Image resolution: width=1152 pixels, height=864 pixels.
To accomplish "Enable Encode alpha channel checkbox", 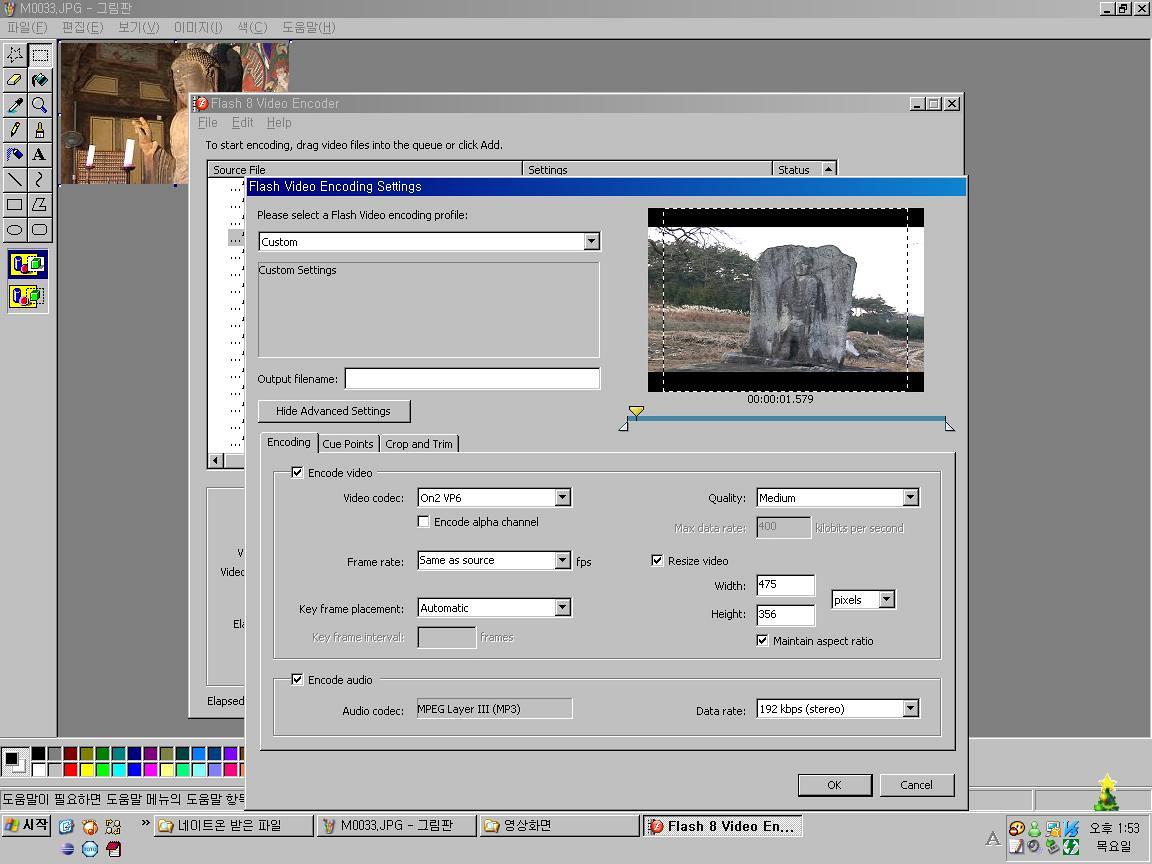I will [423, 522].
